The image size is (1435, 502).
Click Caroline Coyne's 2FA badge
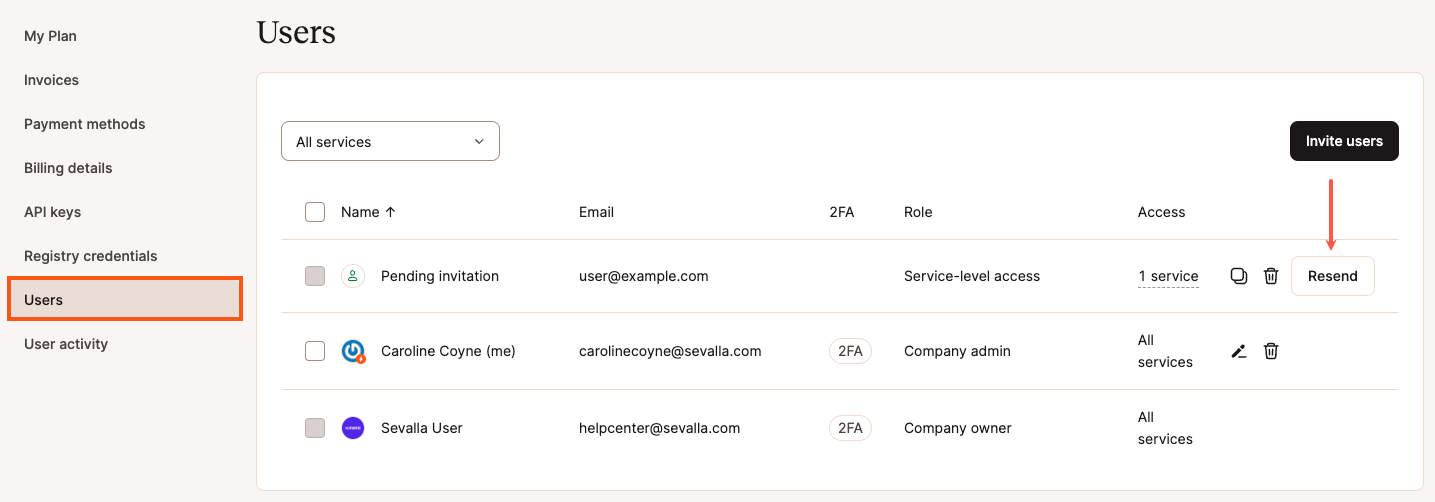[x=850, y=351]
